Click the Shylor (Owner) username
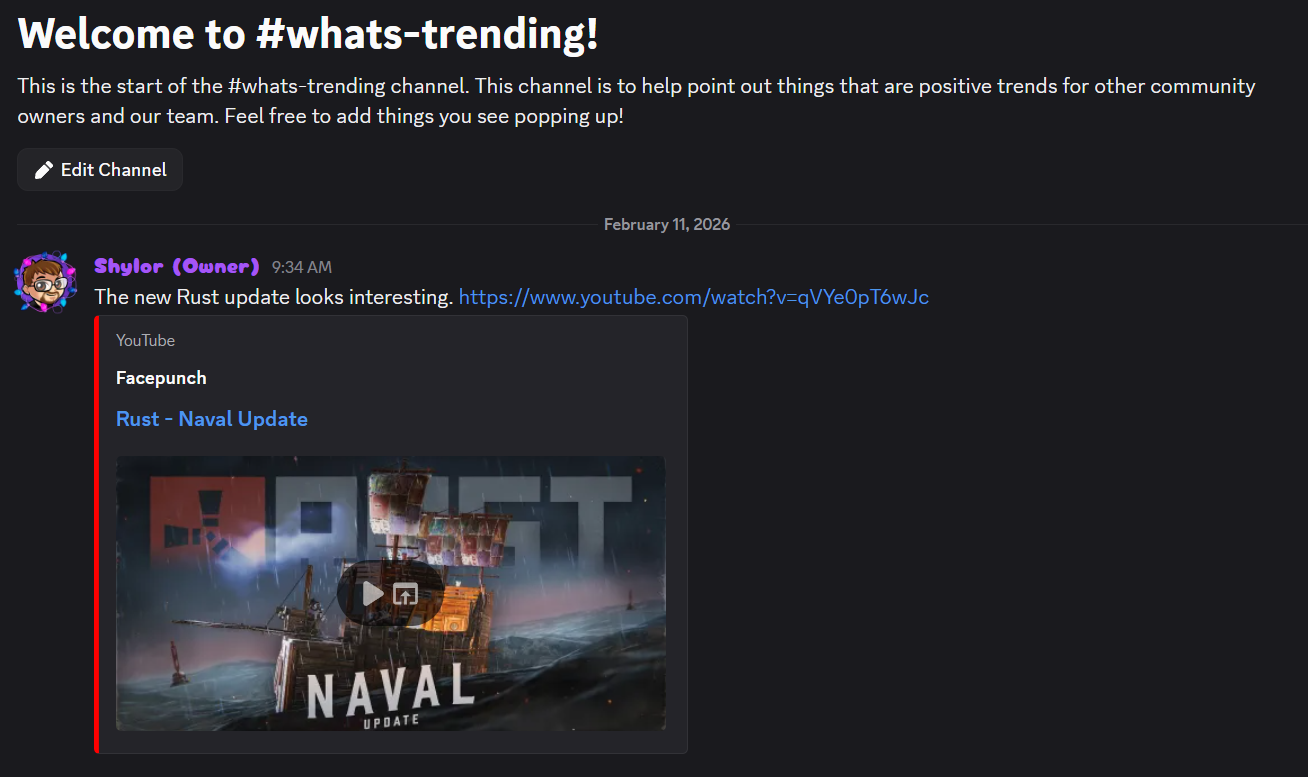The height and width of the screenshot is (777, 1308). pos(177,266)
